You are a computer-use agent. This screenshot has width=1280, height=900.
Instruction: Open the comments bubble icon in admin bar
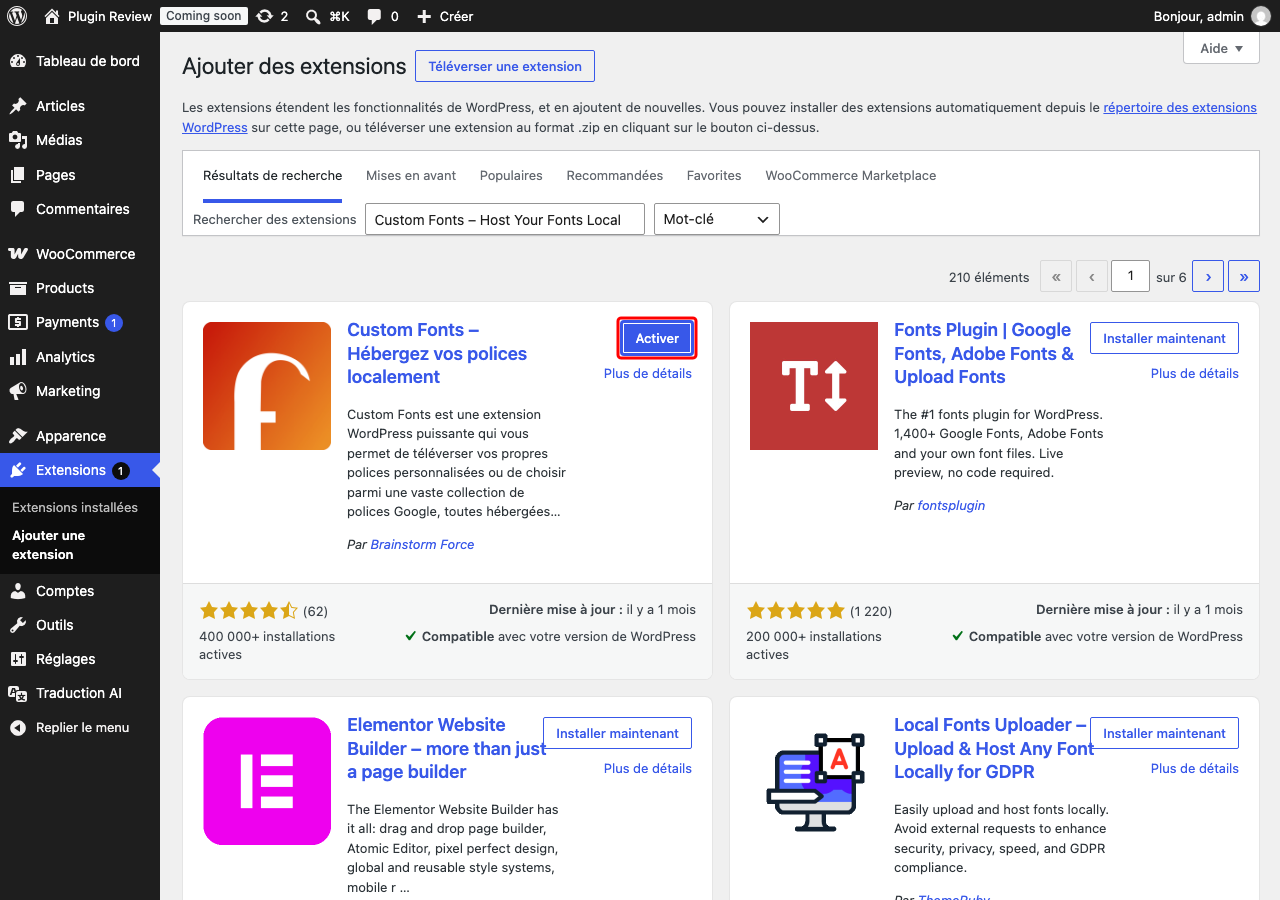[x=374, y=16]
